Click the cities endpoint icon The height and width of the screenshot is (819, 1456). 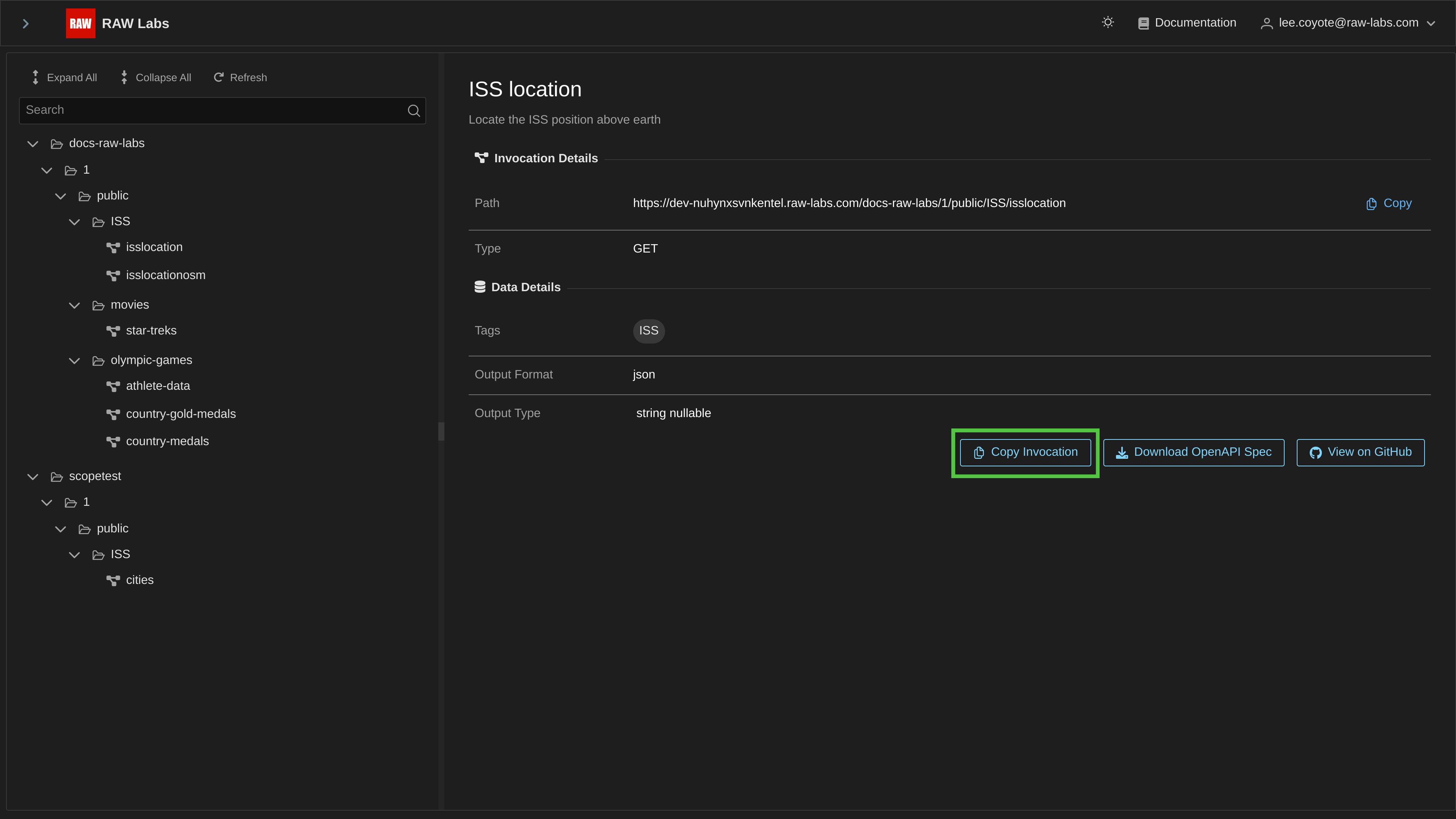click(x=113, y=581)
